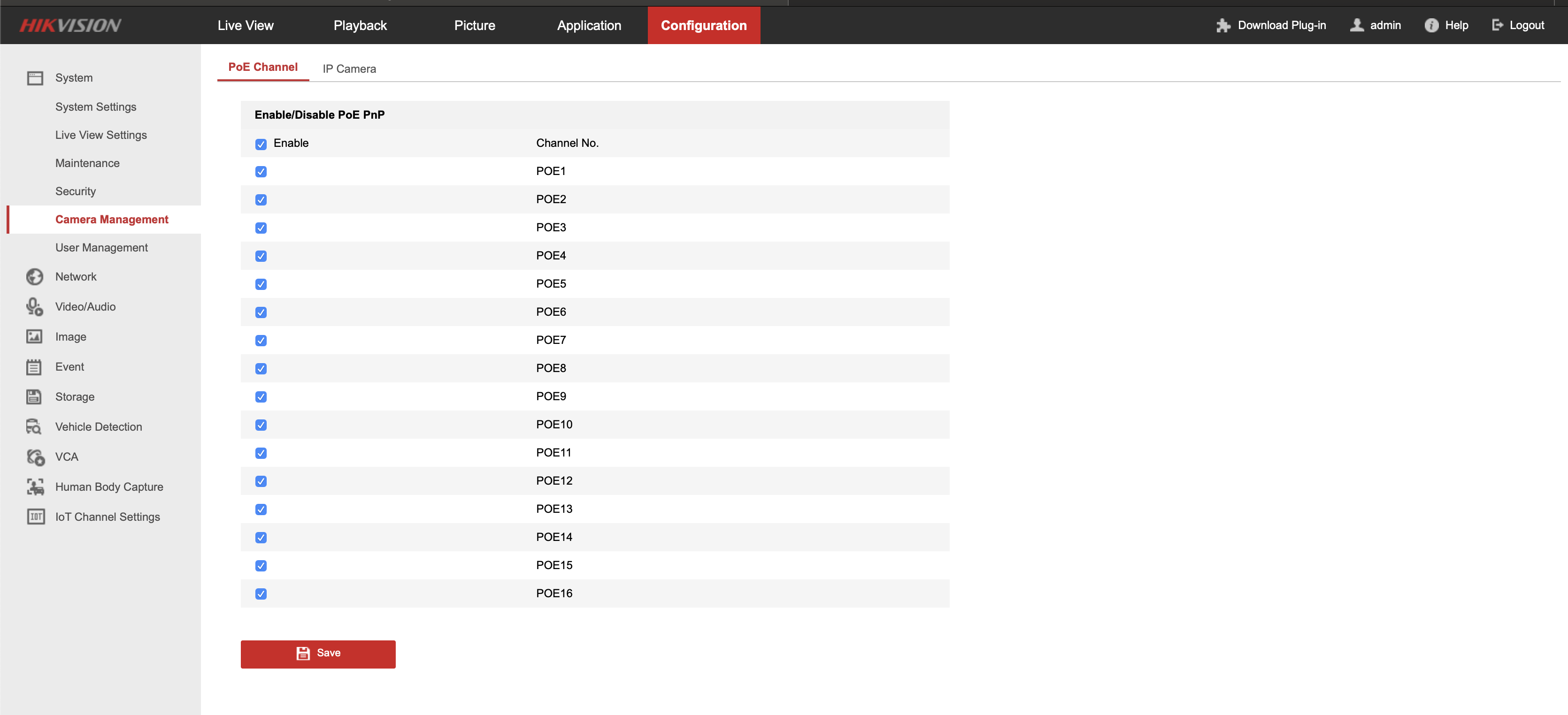This screenshot has height=715, width=1568.
Task: Toggle the POE8 channel checkbox
Action: click(261, 369)
